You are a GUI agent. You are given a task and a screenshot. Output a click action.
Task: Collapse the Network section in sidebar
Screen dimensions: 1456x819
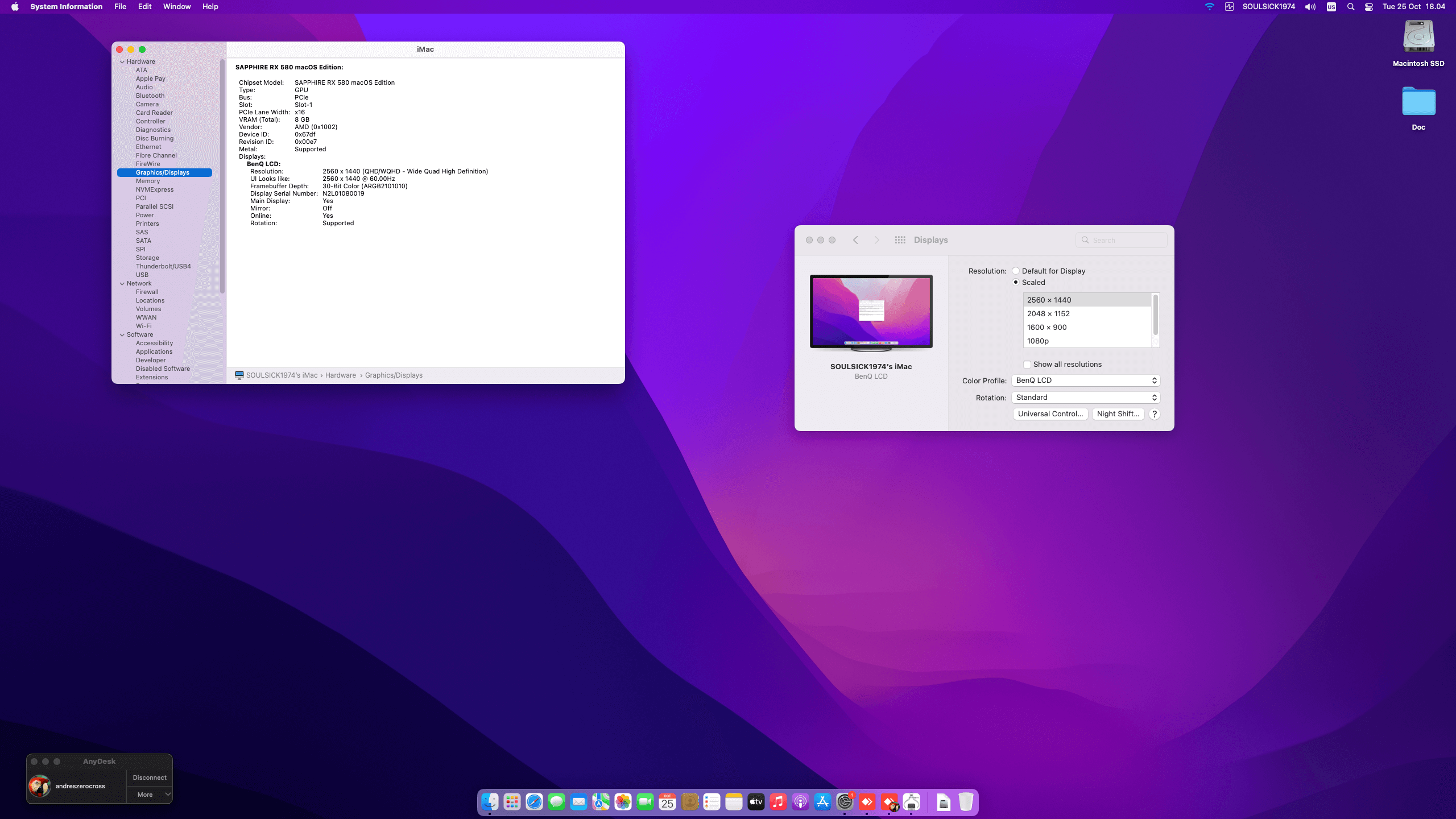tap(122, 283)
